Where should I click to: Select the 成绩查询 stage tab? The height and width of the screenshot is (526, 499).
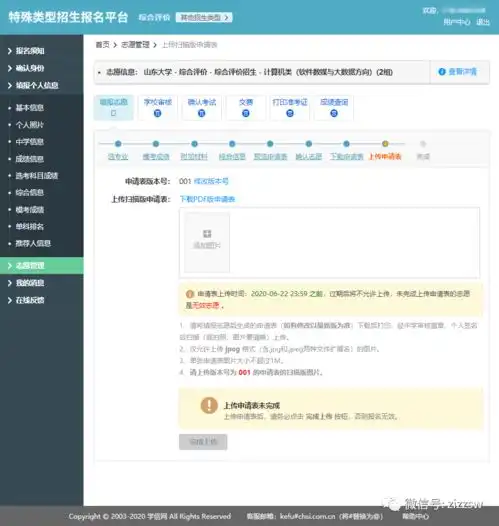[x=334, y=107]
